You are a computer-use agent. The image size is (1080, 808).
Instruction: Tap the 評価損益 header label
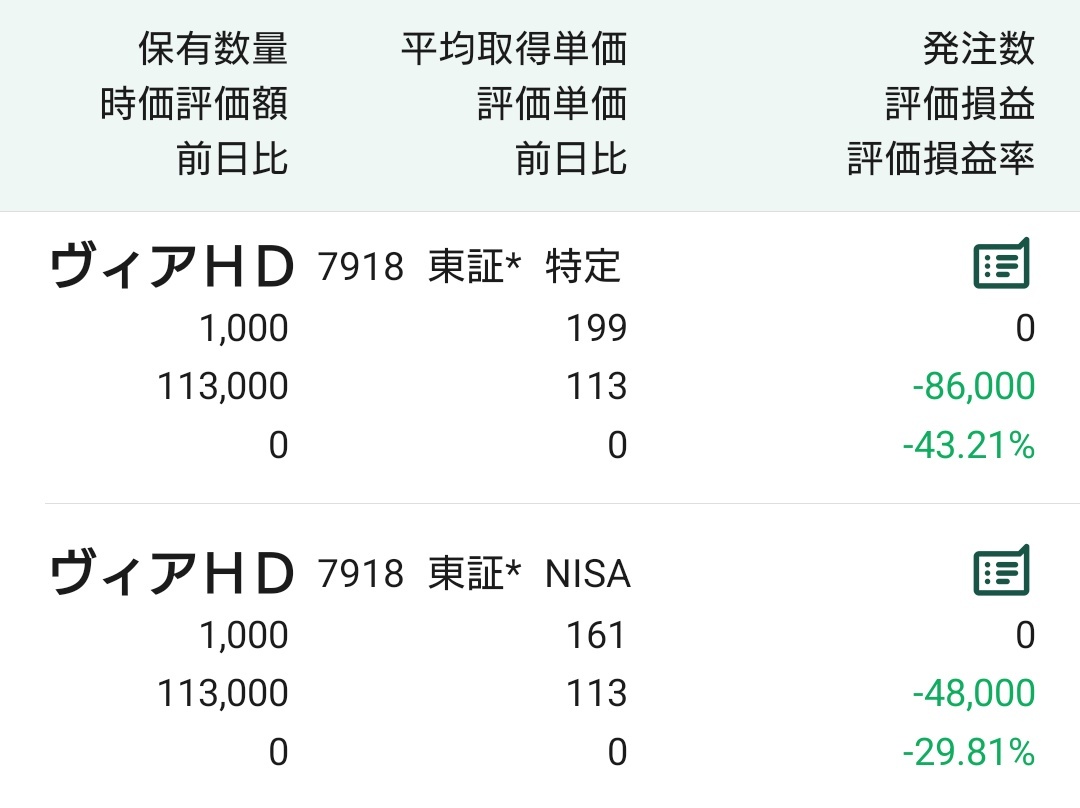coord(960,104)
